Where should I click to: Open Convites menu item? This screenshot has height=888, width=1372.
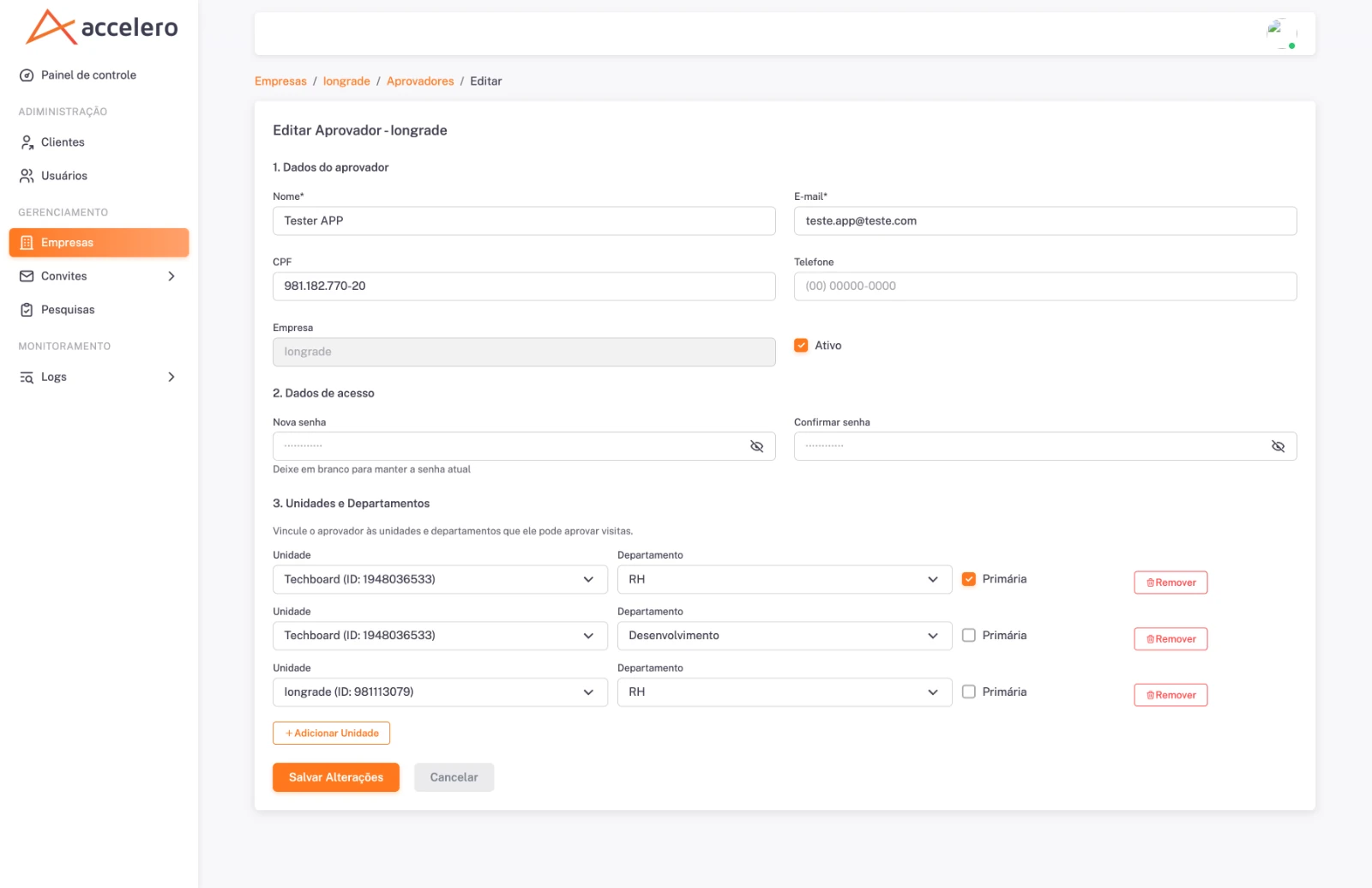pyautogui.click(x=99, y=276)
